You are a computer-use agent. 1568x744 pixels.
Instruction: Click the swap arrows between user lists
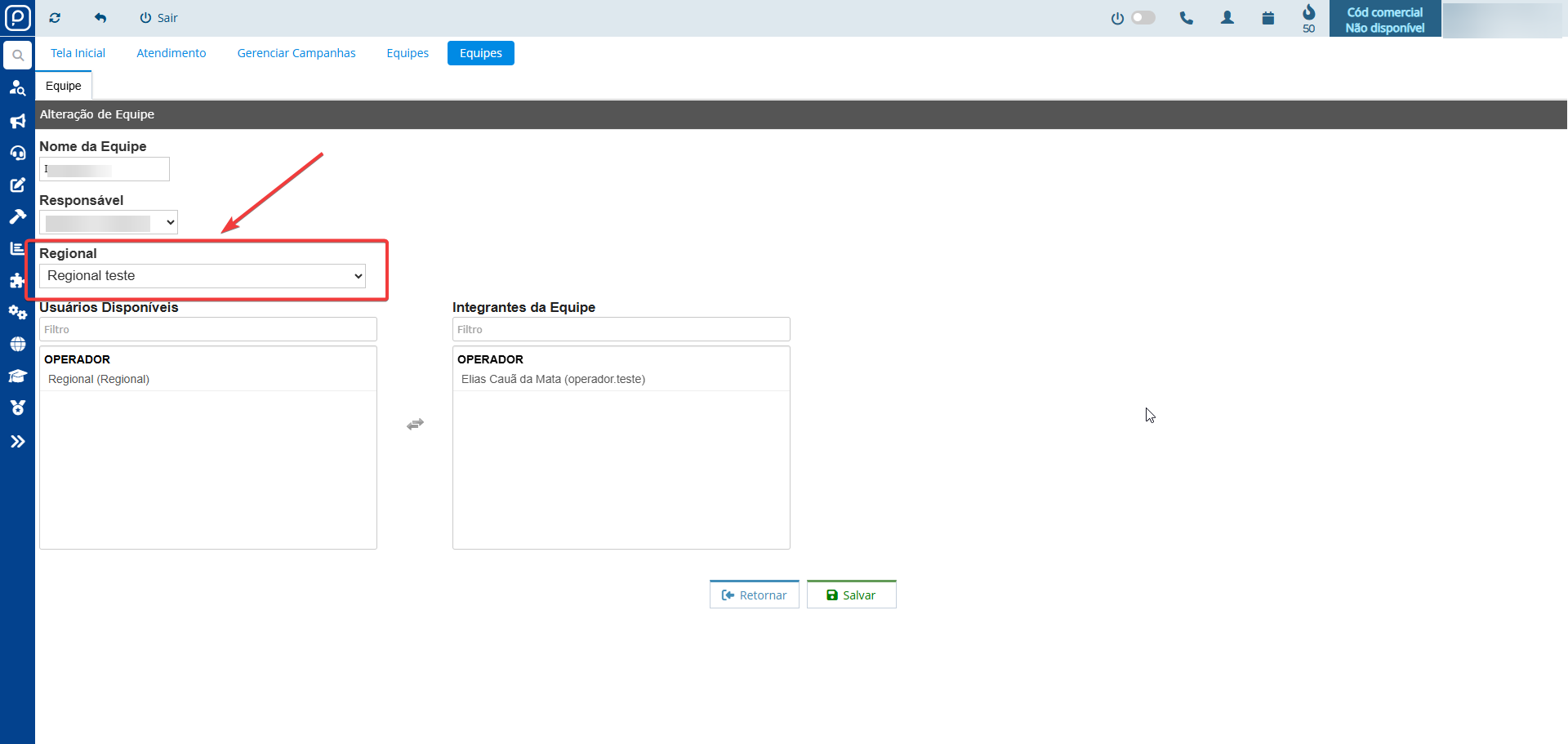pyautogui.click(x=415, y=424)
